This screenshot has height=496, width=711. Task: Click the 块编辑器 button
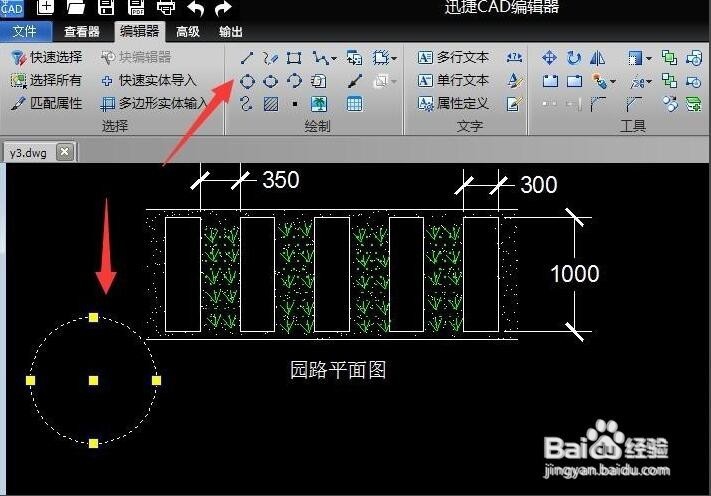point(136,57)
